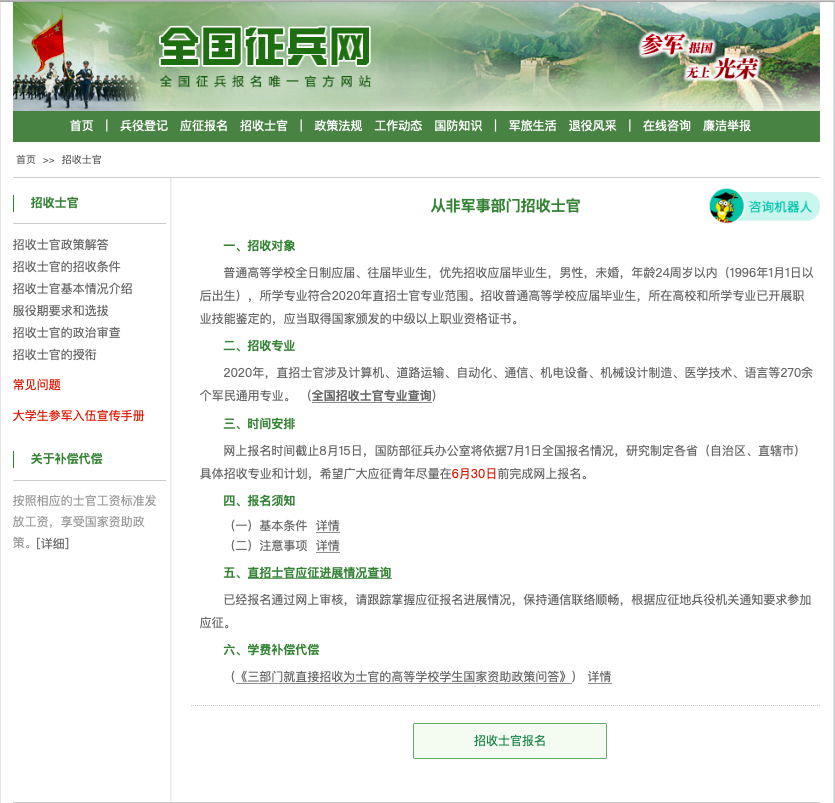Screen dimensions: 835x803
Task: Select 退役风采 navigation item
Action: [592, 126]
